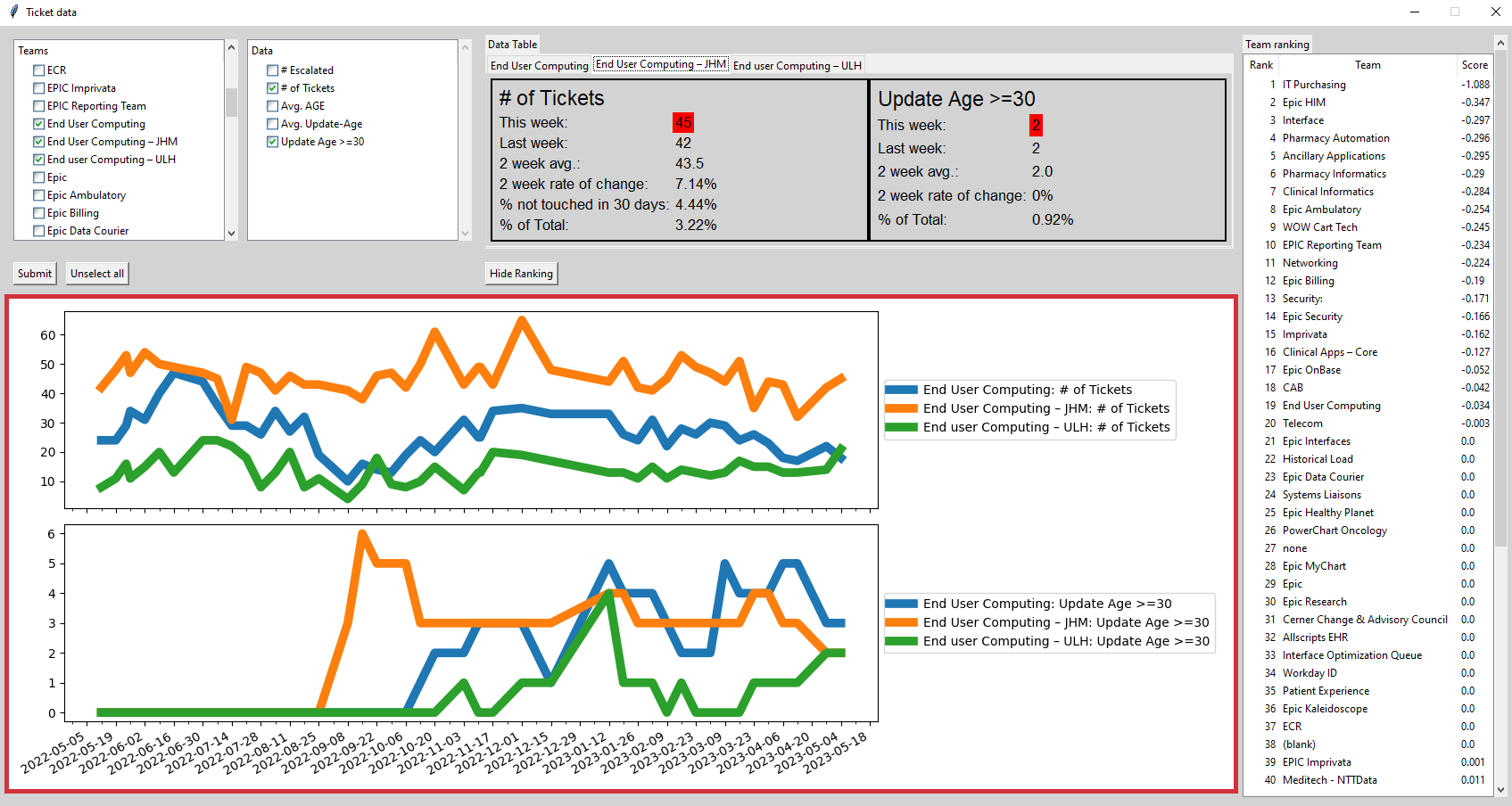Click the Unselect all button
Image resolution: width=1512 pixels, height=806 pixels.
click(97, 274)
